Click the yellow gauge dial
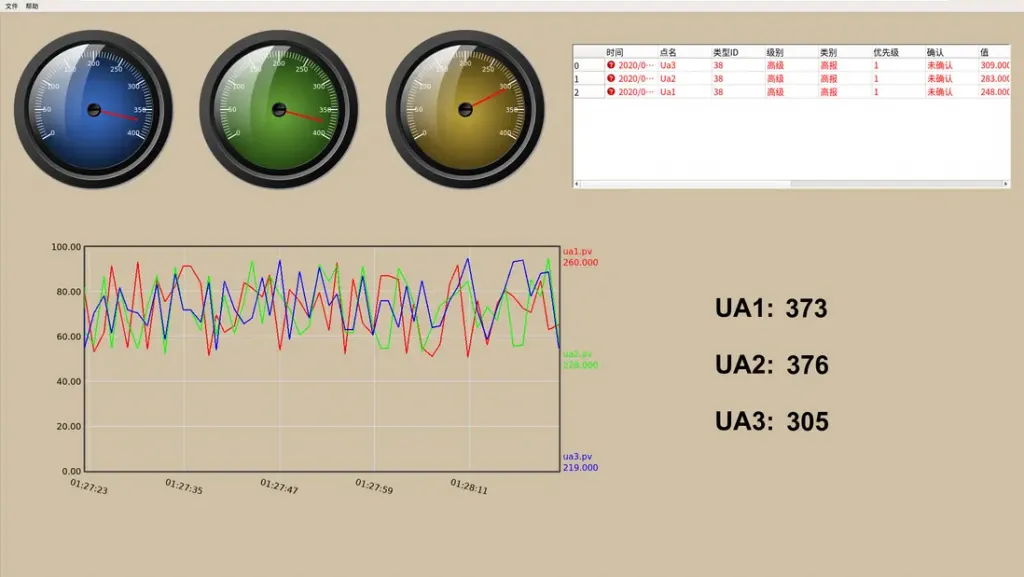Viewport: 1024px width, 577px height. [465, 109]
